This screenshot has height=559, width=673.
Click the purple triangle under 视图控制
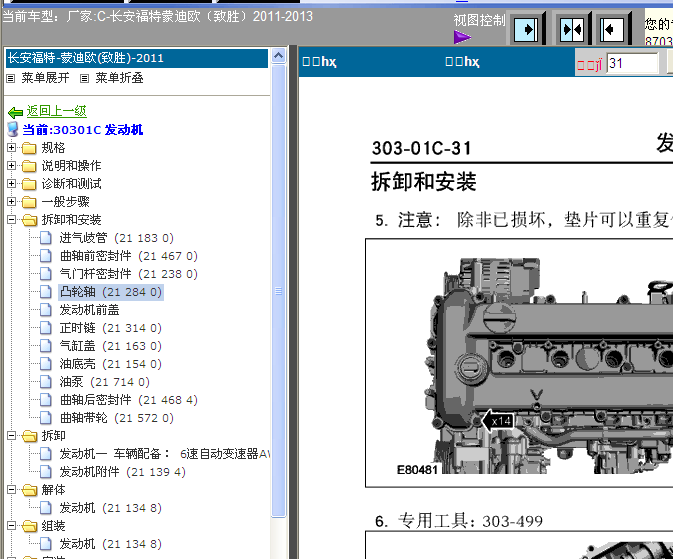(x=462, y=37)
